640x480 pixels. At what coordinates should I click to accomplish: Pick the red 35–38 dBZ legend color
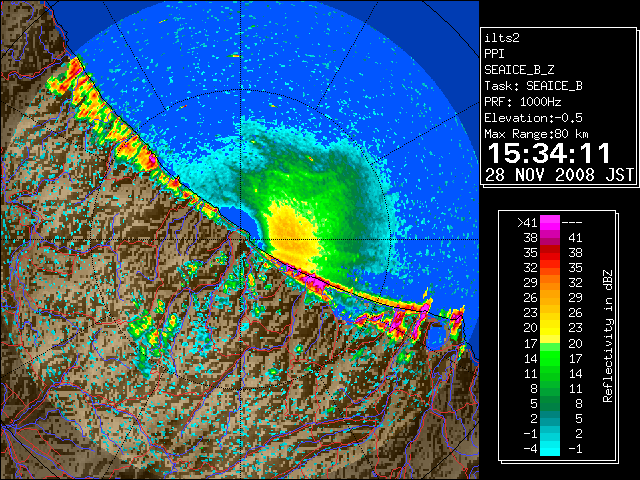550,253
